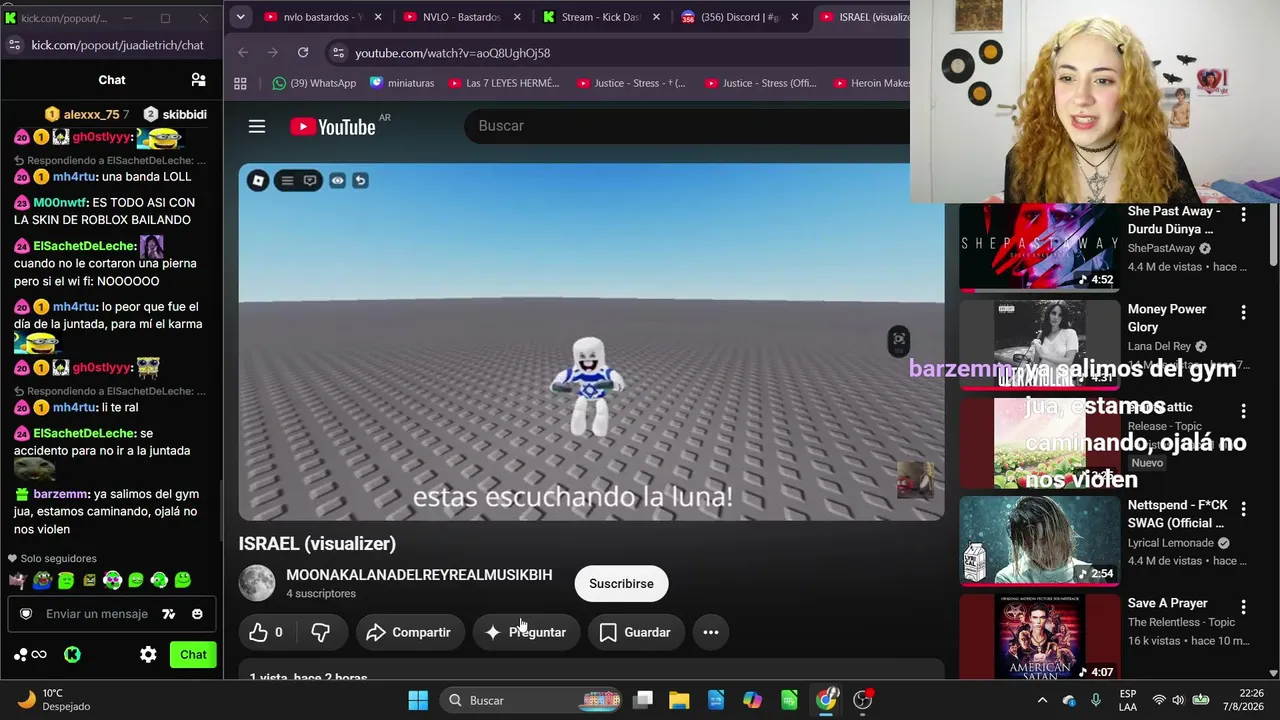Open the MOONAKALANADELREYREALMUSIKBIH channel avatar
Screen dimensions: 1280x720
click(257, 583)
